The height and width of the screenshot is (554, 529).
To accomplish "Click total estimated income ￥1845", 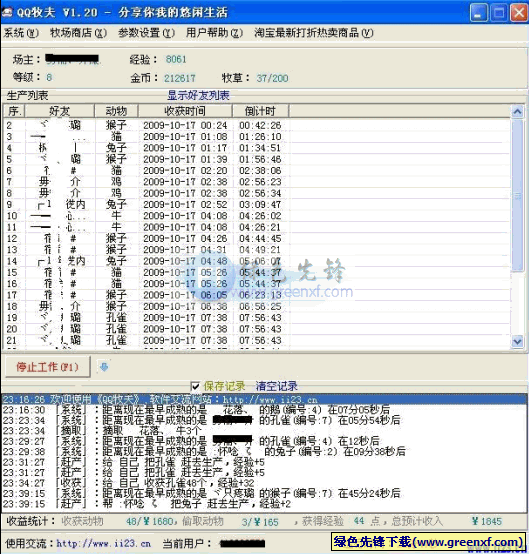I will pyautogui.click(x=487, y=521).
